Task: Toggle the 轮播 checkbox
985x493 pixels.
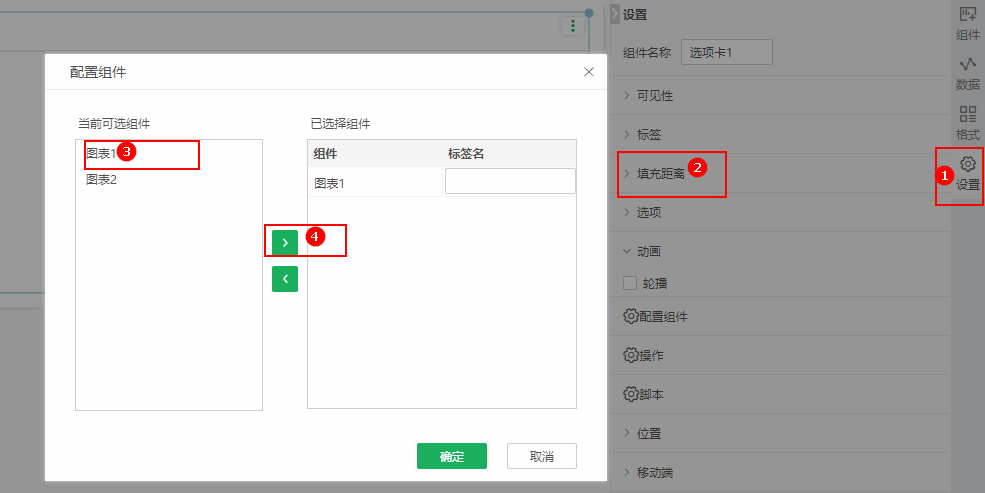Action: click(x=630, y=283)
